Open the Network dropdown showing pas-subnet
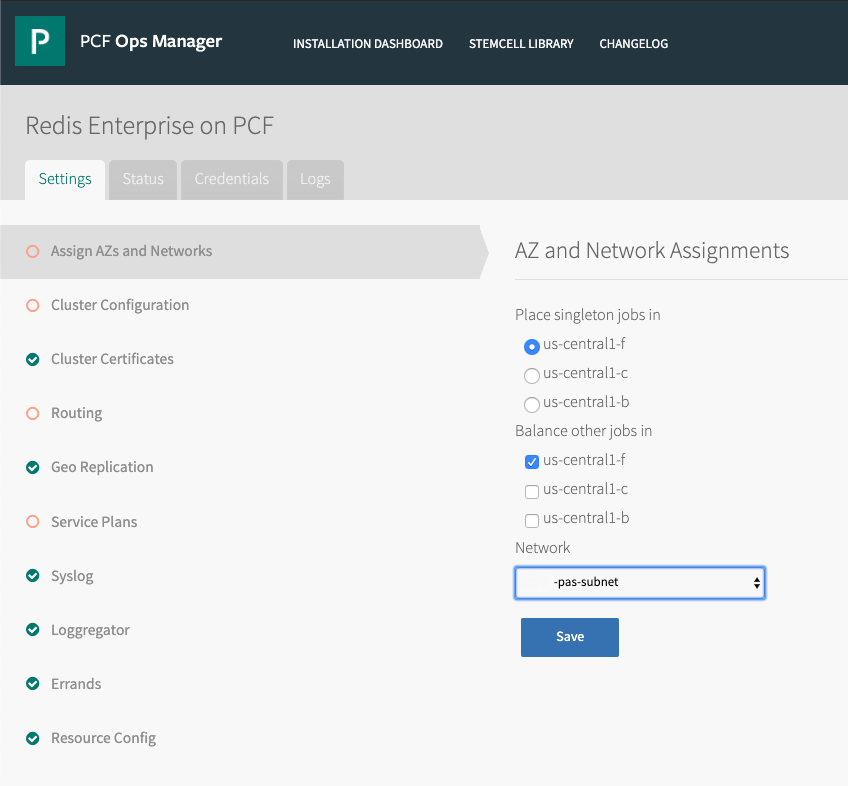Viewport: 848px width, 786px height. click(x=640, y=582)
